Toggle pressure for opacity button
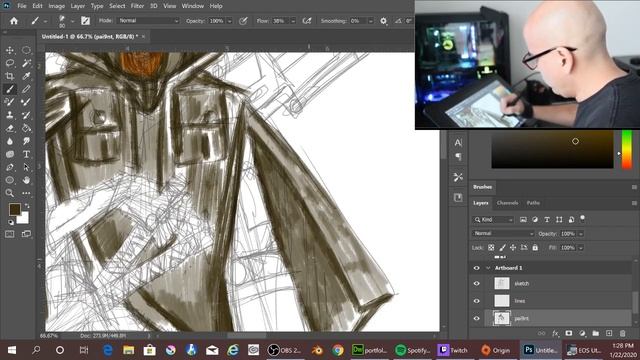This screenshot has width=640, height=360. pyautogui.click(x=243, y=21)
